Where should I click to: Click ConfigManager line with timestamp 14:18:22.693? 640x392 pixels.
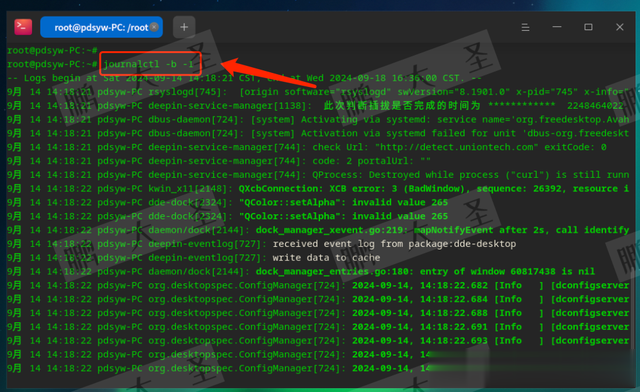(x=318, y=341)
